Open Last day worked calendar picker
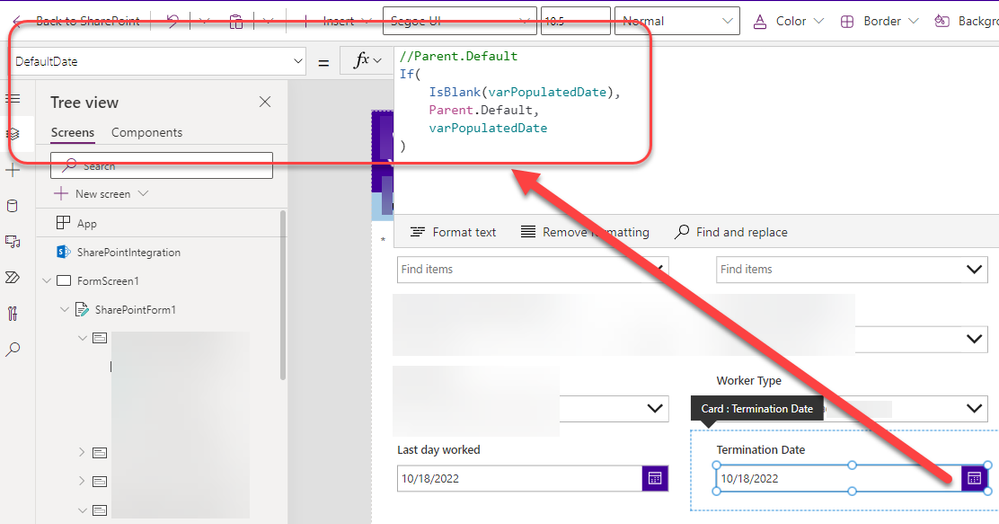999x524 pixels. (655, 479)
